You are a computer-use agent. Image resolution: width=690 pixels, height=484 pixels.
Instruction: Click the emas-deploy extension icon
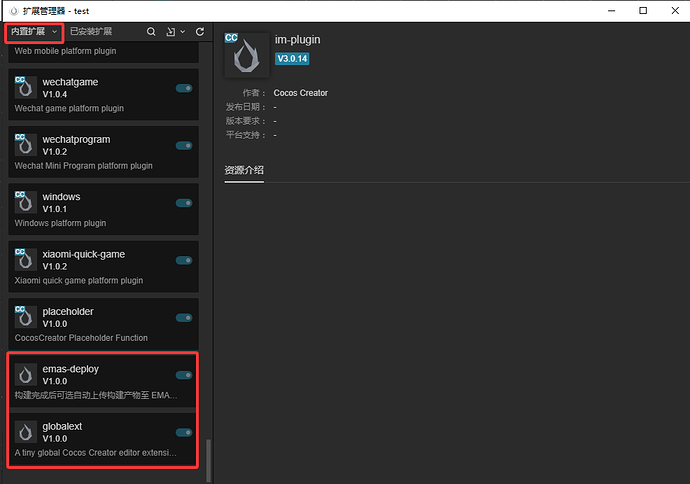pos(26,374)
